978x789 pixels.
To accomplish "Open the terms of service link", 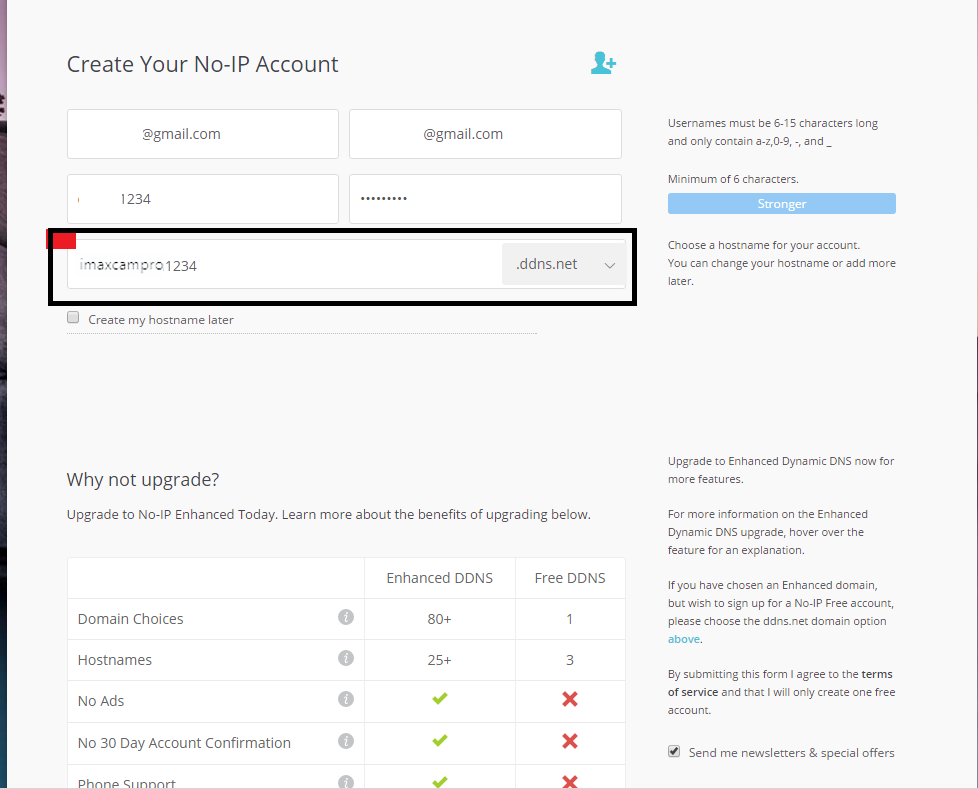I will [x=781, y=683].
